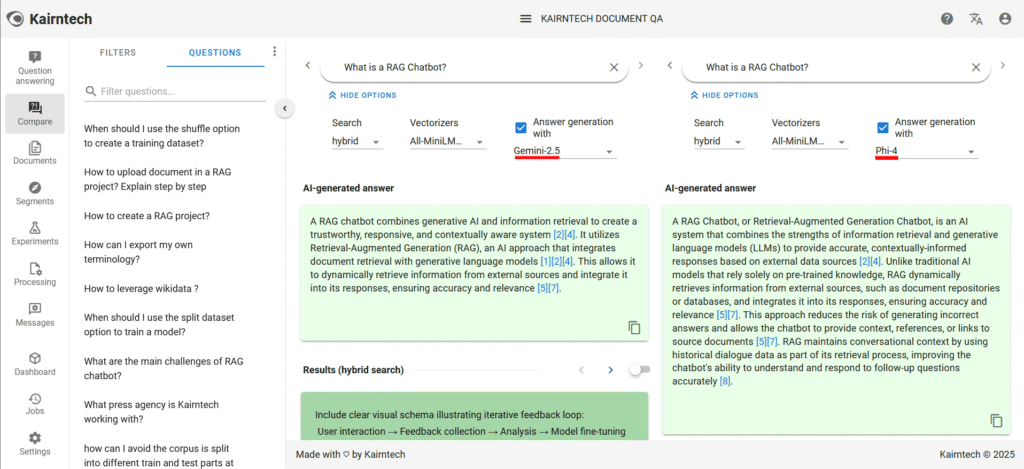Image resolution: width=1024 pixels, height=469 pixels.
Task: Open the Experiments flask icon
Action: [x=35, y=234]
